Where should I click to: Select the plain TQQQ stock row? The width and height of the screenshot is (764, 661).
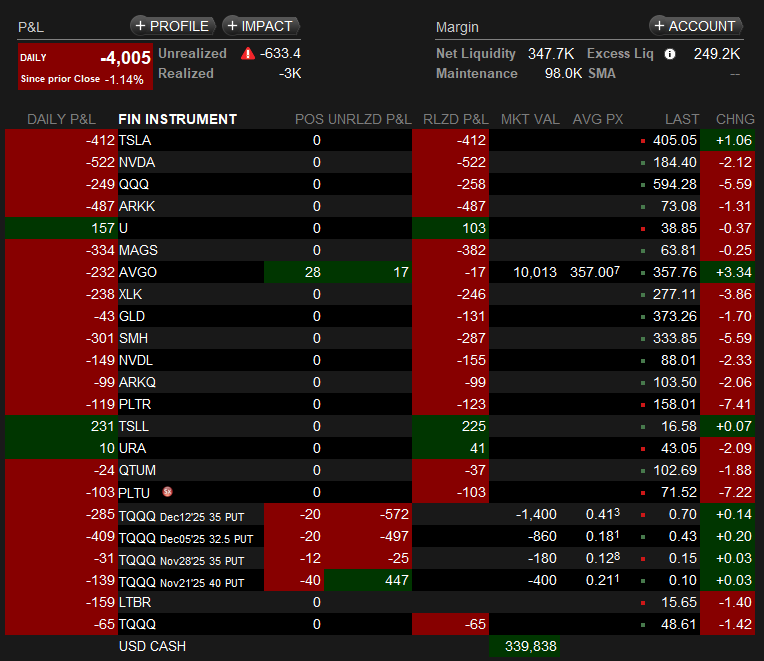(x=380, y=624)
